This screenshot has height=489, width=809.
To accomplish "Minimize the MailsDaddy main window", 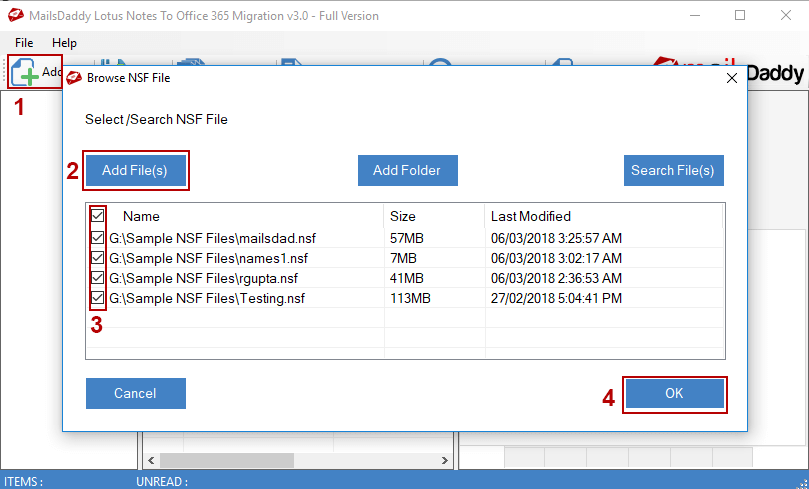I will (x=695, y=15).
